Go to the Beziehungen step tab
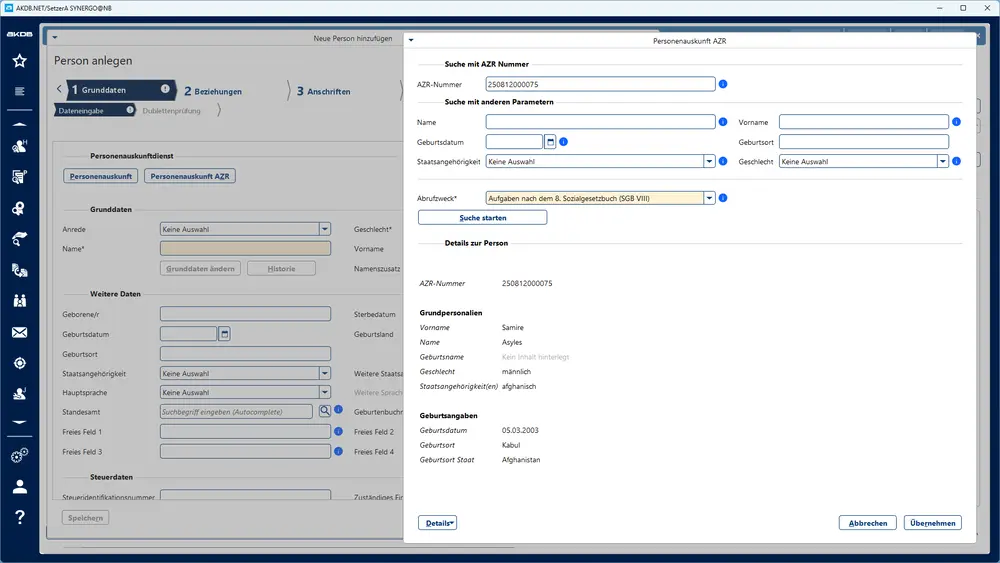The height and width of the screenshot is (563, 1000). point(212,91)
